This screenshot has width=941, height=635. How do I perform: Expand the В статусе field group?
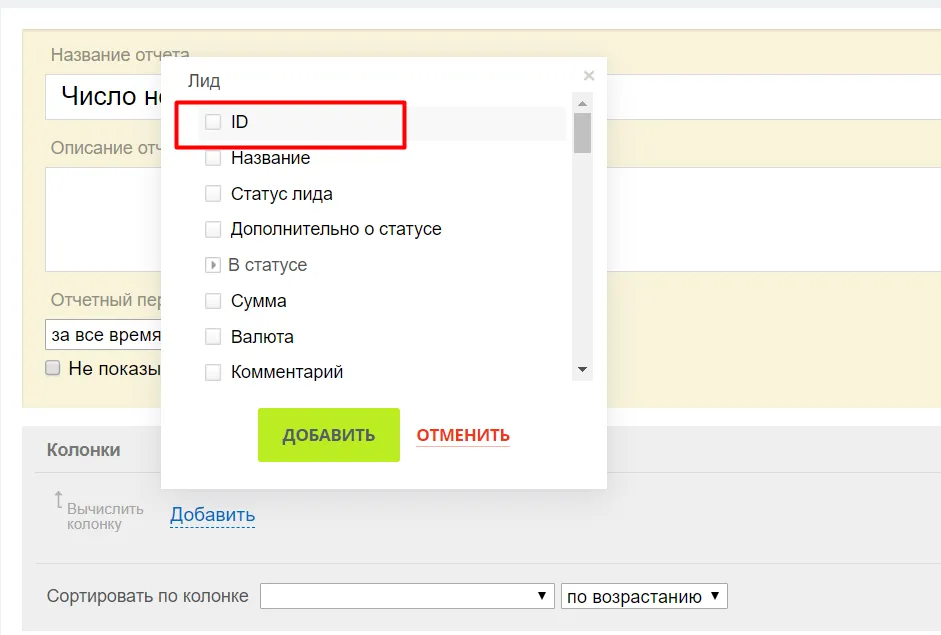coord(212,264)
